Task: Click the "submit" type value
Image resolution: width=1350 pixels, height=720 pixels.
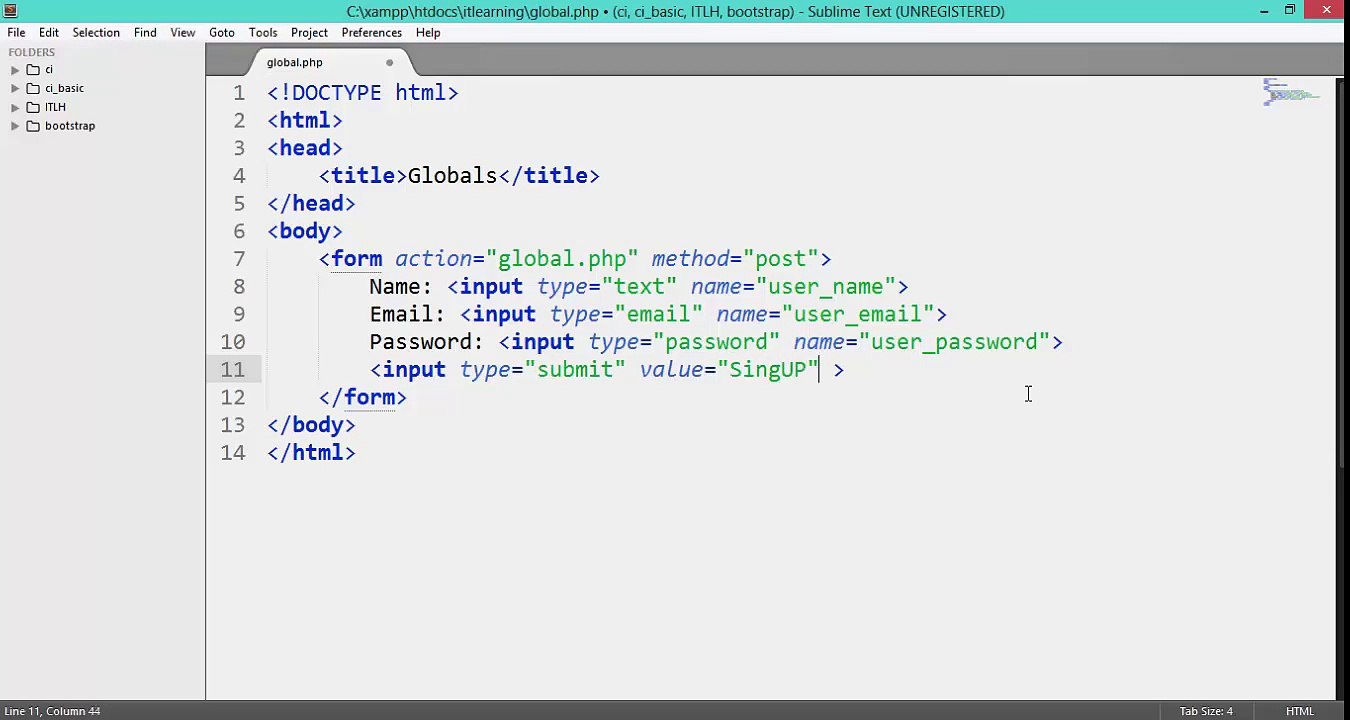Action: [x=575, y=370]
